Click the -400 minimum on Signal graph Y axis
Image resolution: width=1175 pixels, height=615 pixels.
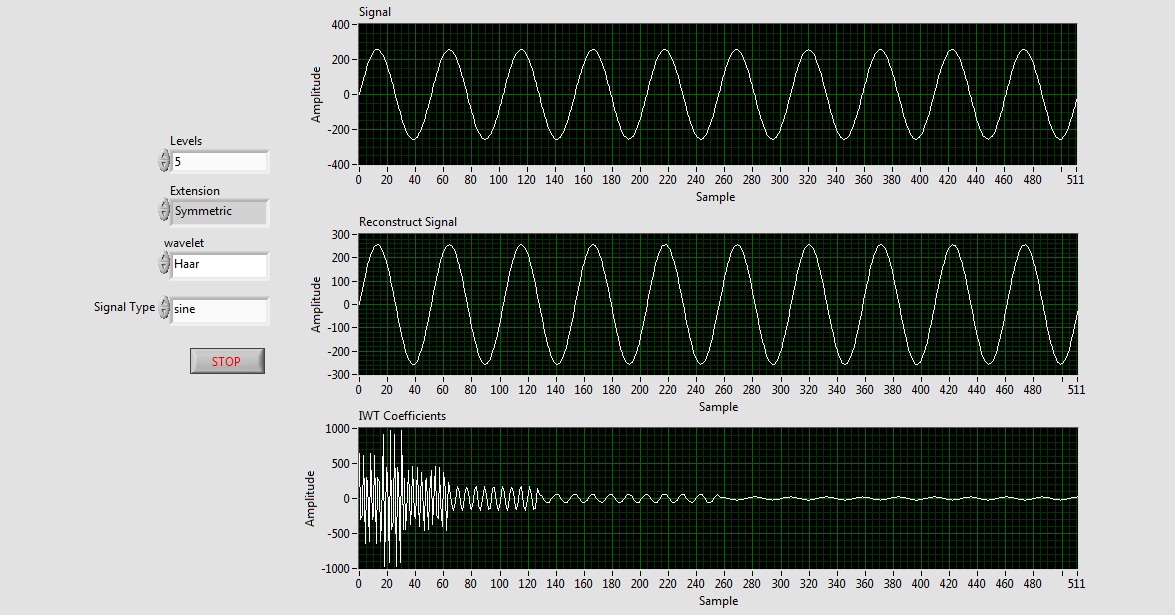click(337, 165)
